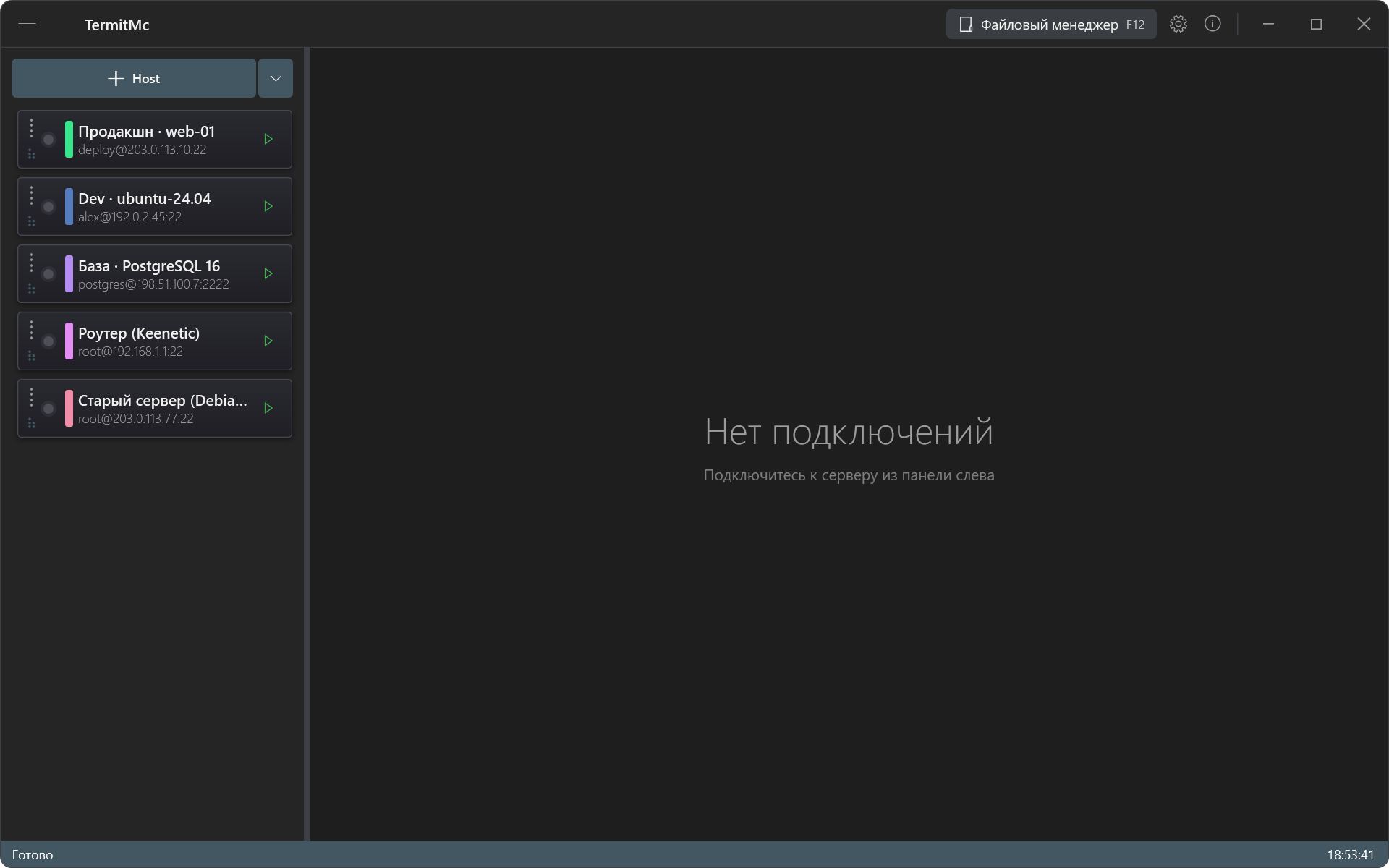Toggle status circle of Продакшн · web-01

[x=48, y=140]
